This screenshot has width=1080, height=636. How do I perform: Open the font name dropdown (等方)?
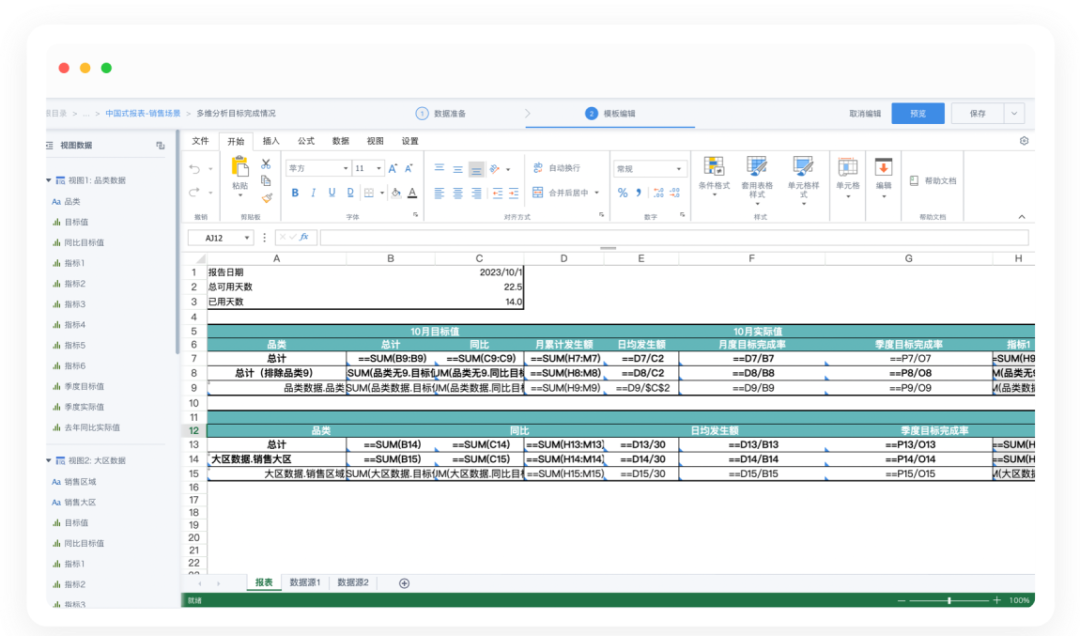[318, 169]
